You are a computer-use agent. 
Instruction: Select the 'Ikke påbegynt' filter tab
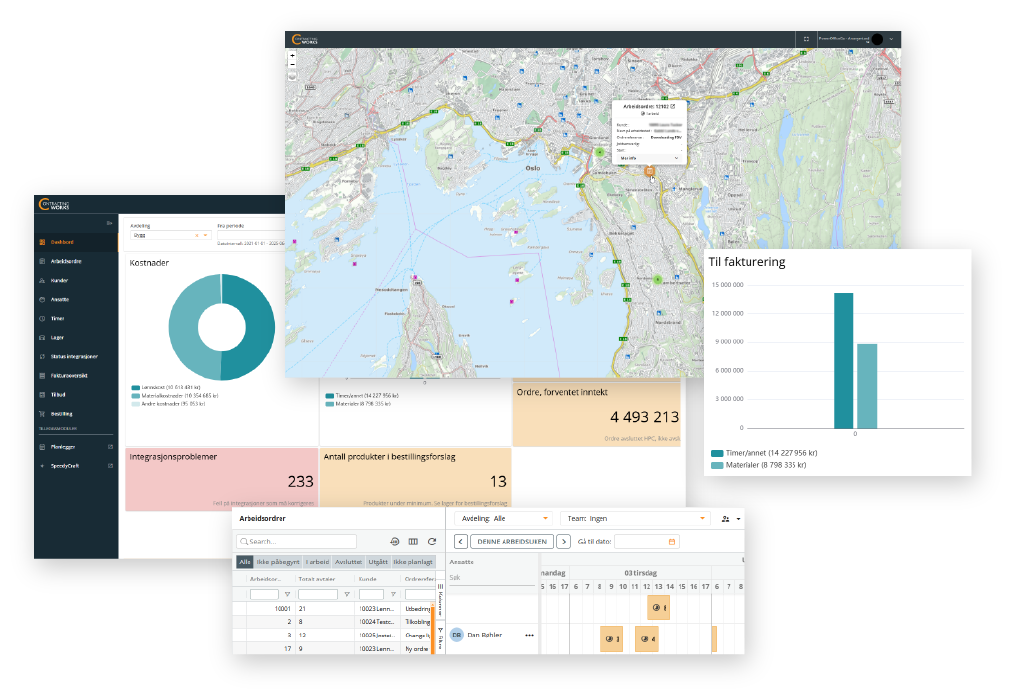tap(278, 562)
